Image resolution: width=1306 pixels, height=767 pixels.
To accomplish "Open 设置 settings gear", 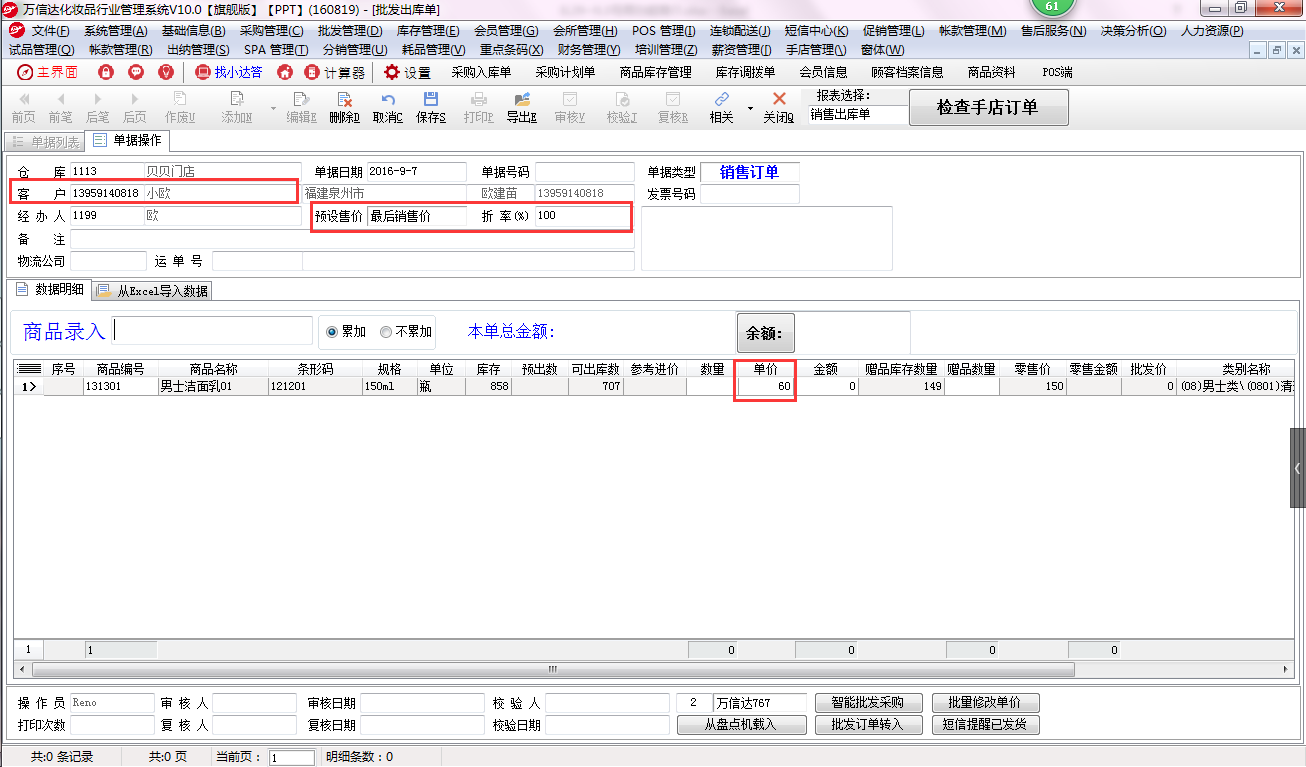I will pyautogui.click(x=407, y=72).
